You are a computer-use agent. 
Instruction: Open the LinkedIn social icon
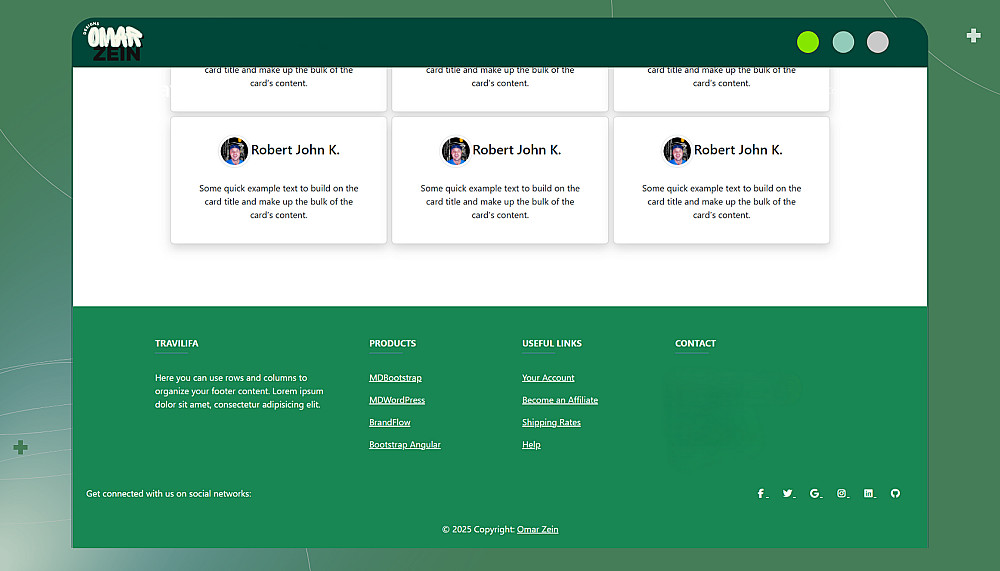click(x=869, y=493)
